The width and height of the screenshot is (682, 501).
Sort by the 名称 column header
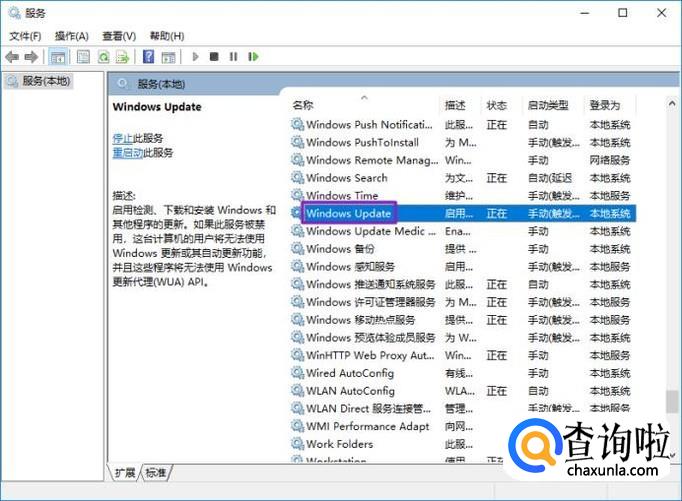click(x=303, y=105)
